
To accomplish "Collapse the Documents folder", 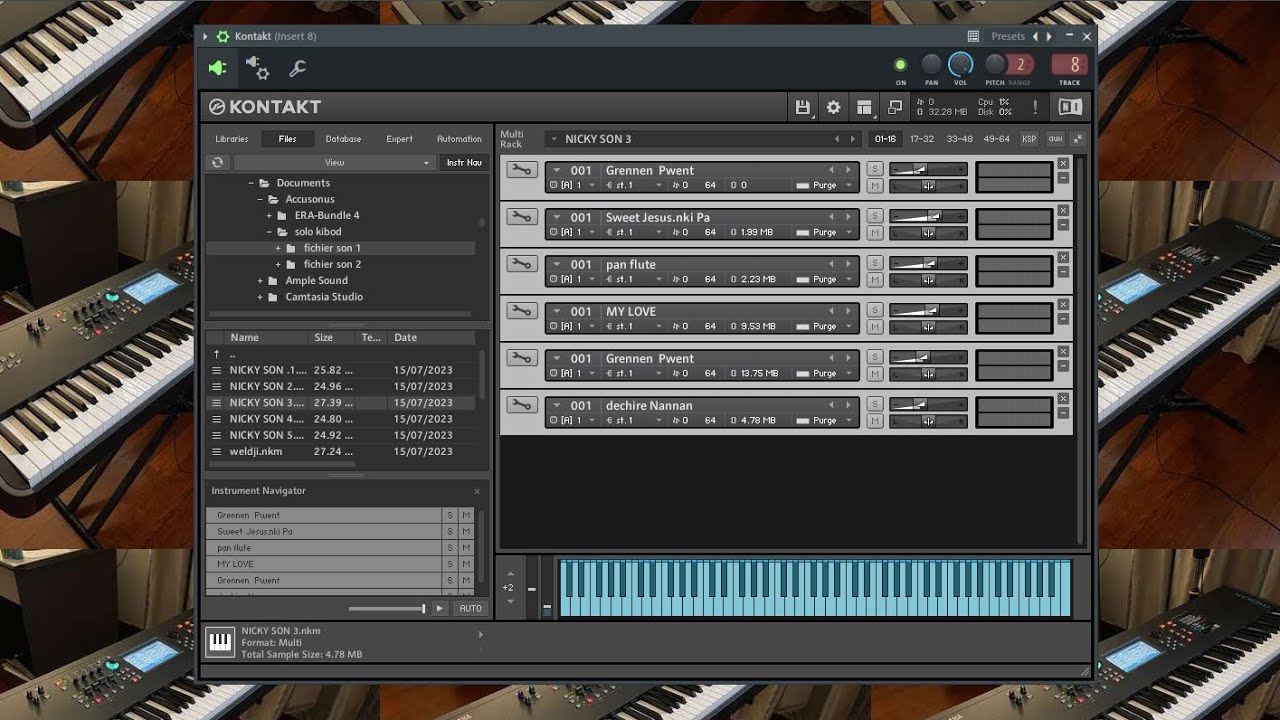I will pos(251,183).
